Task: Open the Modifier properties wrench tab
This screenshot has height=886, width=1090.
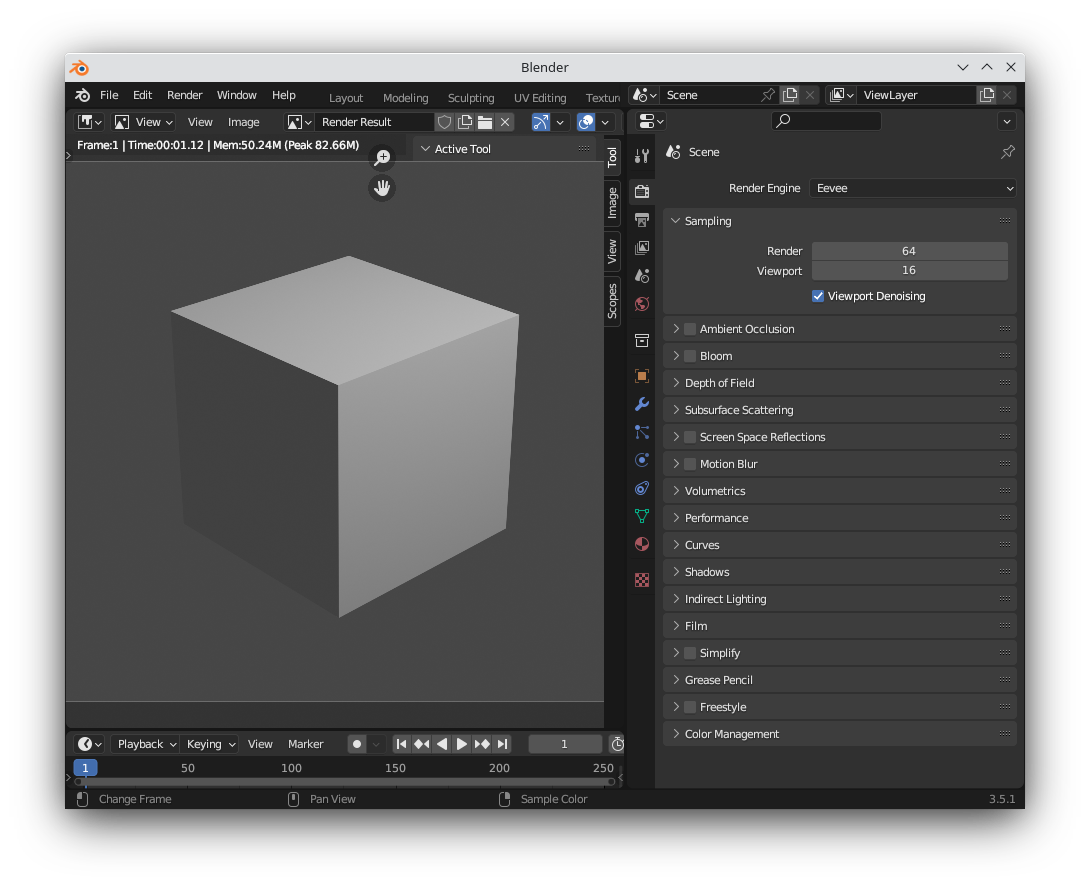Action: click(641, 404)
